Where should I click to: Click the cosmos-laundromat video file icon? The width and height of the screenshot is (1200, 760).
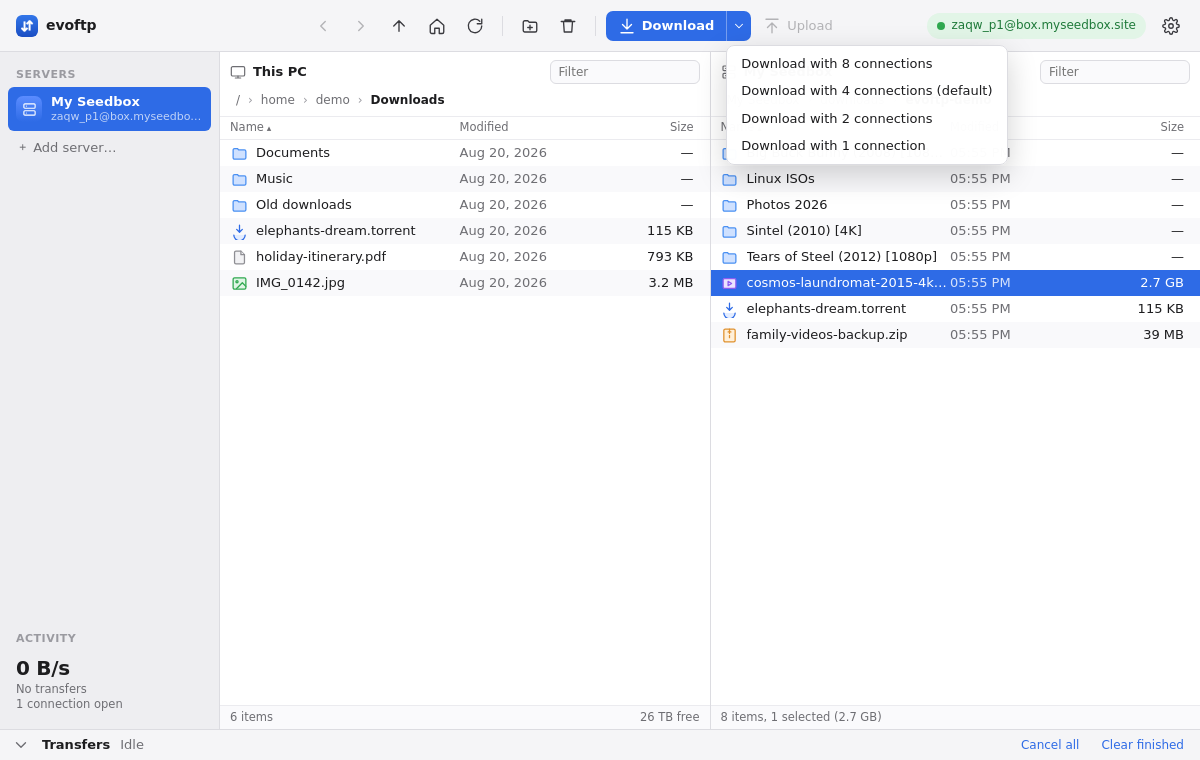coord(729,283)
